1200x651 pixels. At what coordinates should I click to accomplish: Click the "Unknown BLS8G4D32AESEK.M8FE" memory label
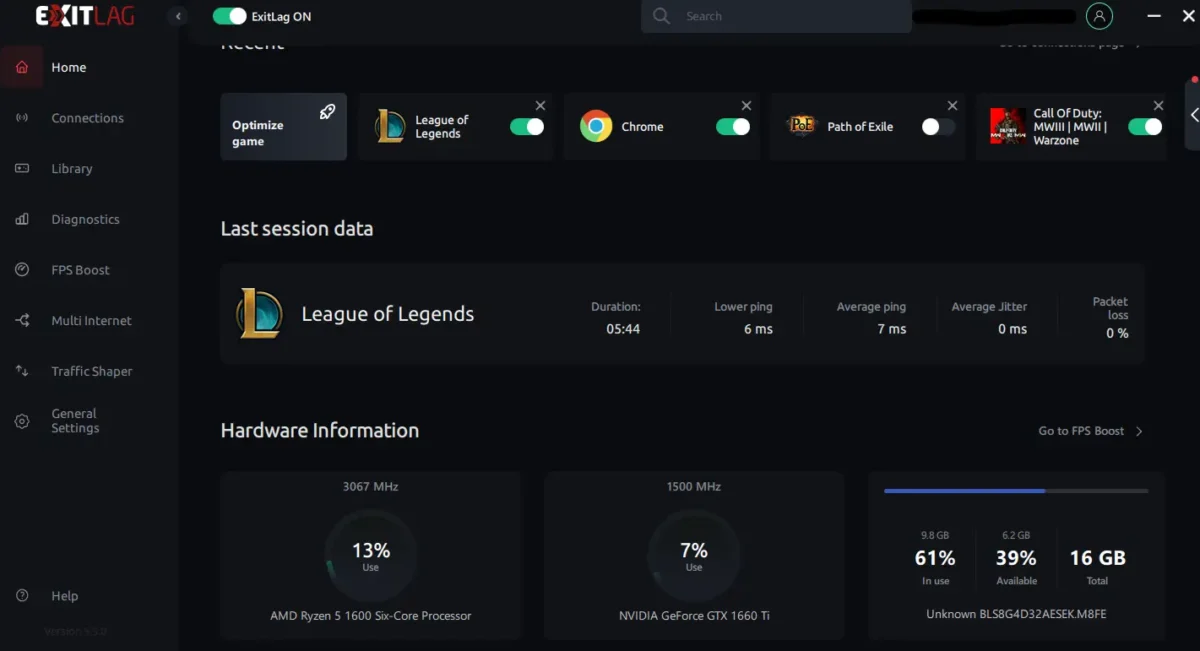click(x=1016, y=614)
